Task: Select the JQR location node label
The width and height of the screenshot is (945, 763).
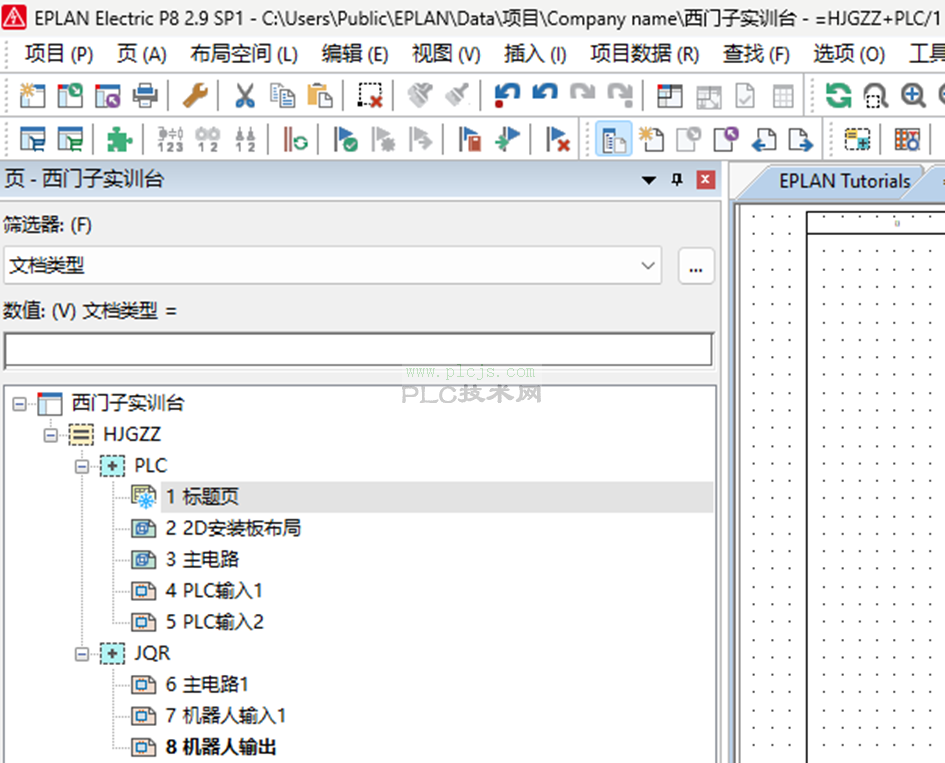Action: click(152, 654)
